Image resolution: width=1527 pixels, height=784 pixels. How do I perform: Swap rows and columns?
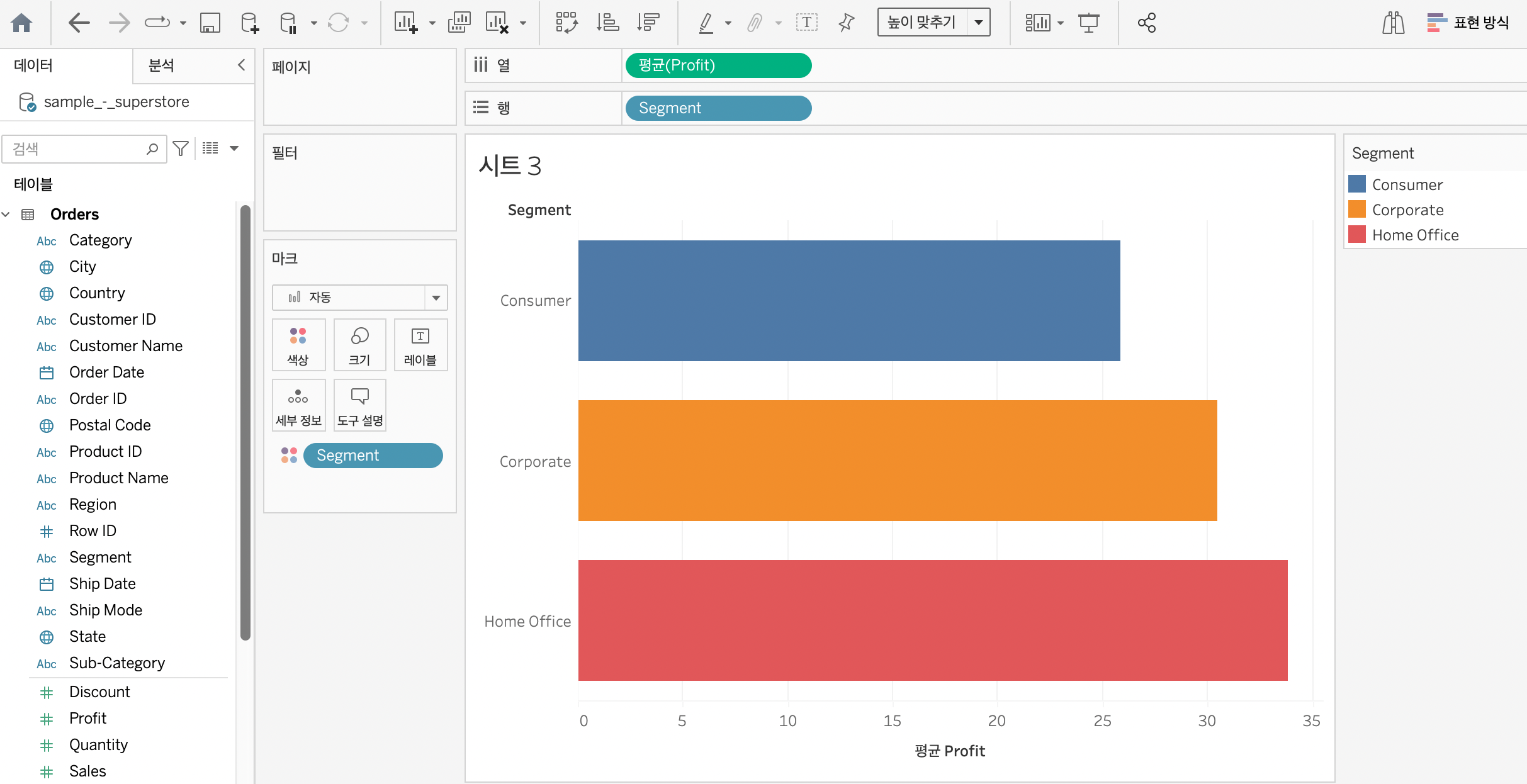[566, 23]
